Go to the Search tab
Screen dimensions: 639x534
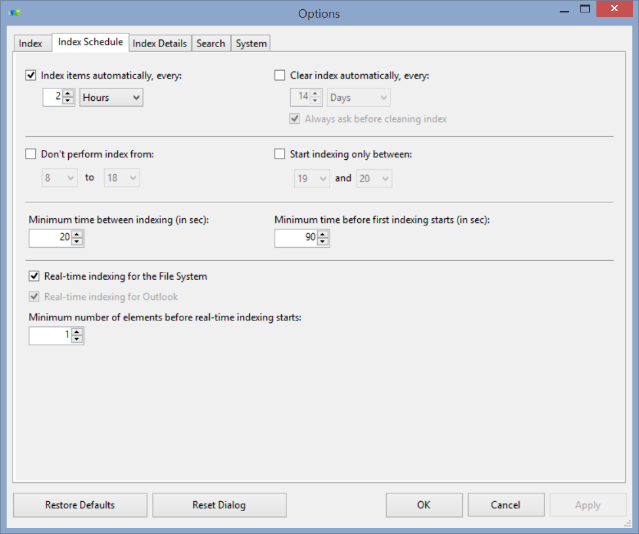point(211,43)
